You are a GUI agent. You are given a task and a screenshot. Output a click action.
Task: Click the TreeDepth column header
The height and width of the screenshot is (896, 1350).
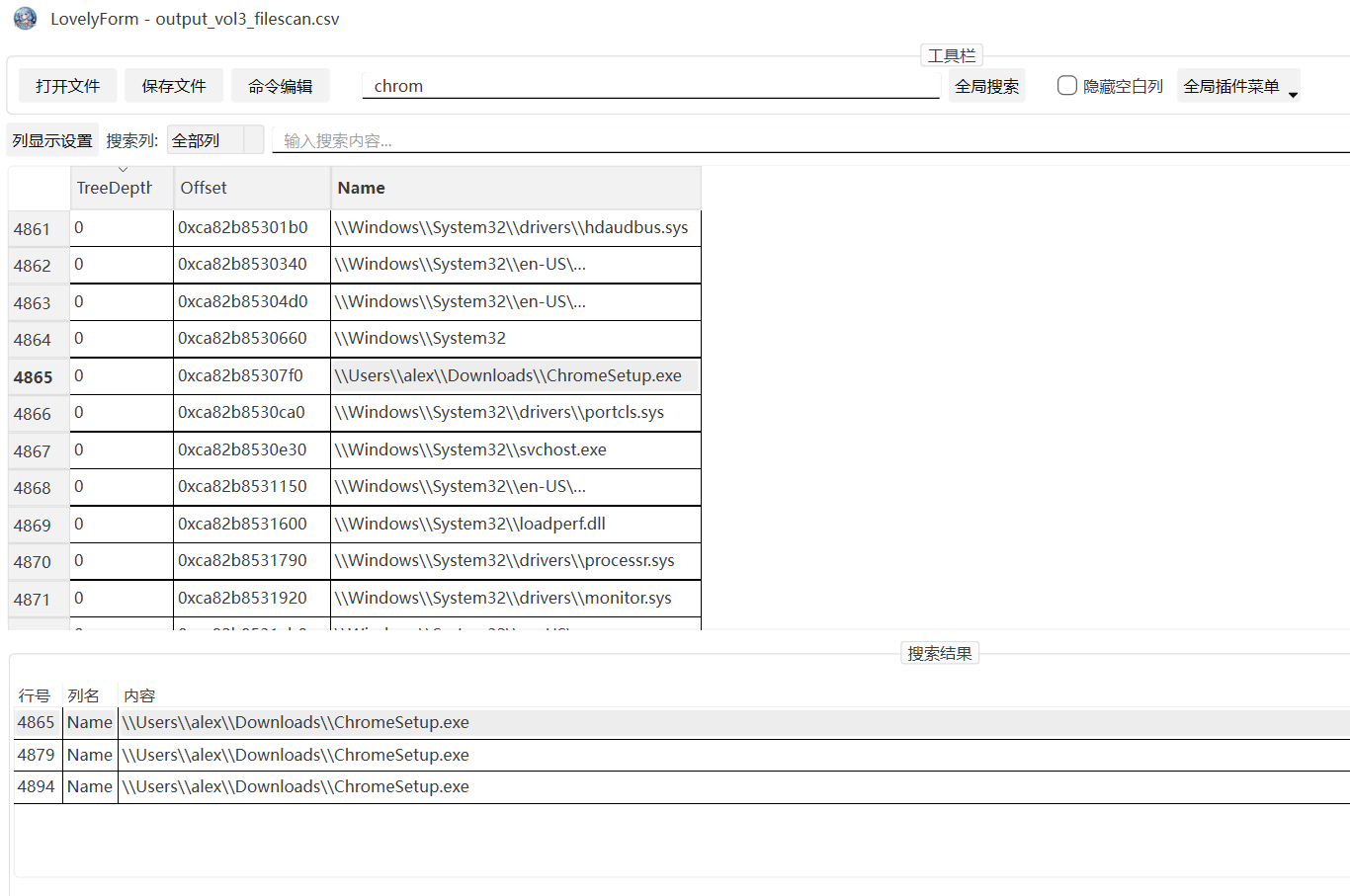(122, 188)
